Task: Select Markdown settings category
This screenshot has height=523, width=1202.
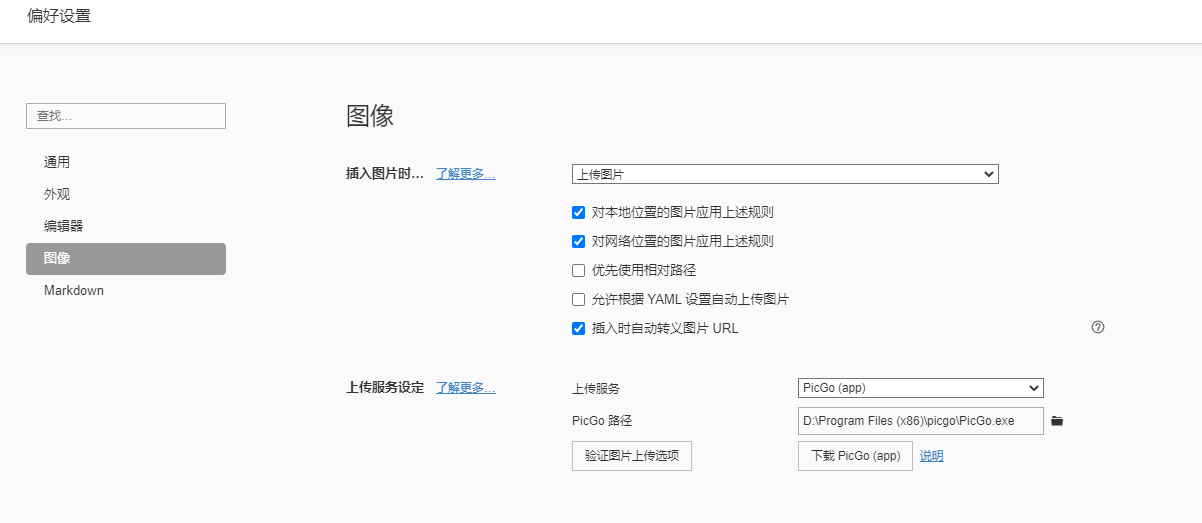Action: pyautogui.click(x=126, y=291)
